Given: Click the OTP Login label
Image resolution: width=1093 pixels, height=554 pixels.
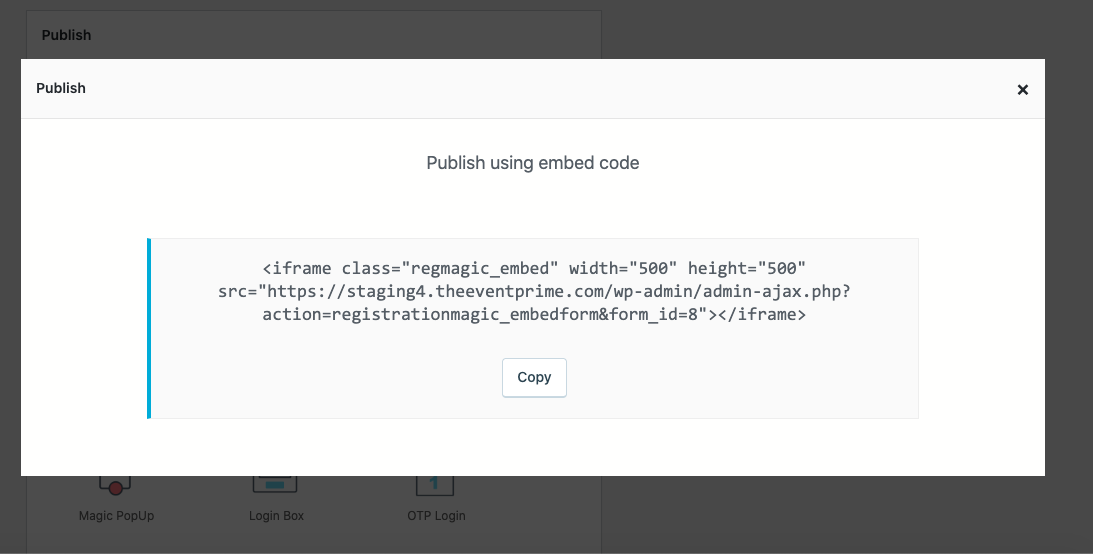Looking at the screenshot, I should [x=436, y=516].
